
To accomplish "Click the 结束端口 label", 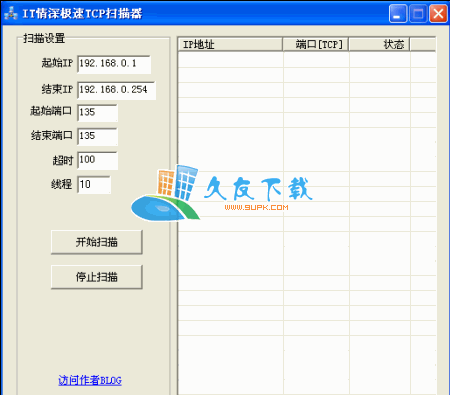I will coord(52,135).
